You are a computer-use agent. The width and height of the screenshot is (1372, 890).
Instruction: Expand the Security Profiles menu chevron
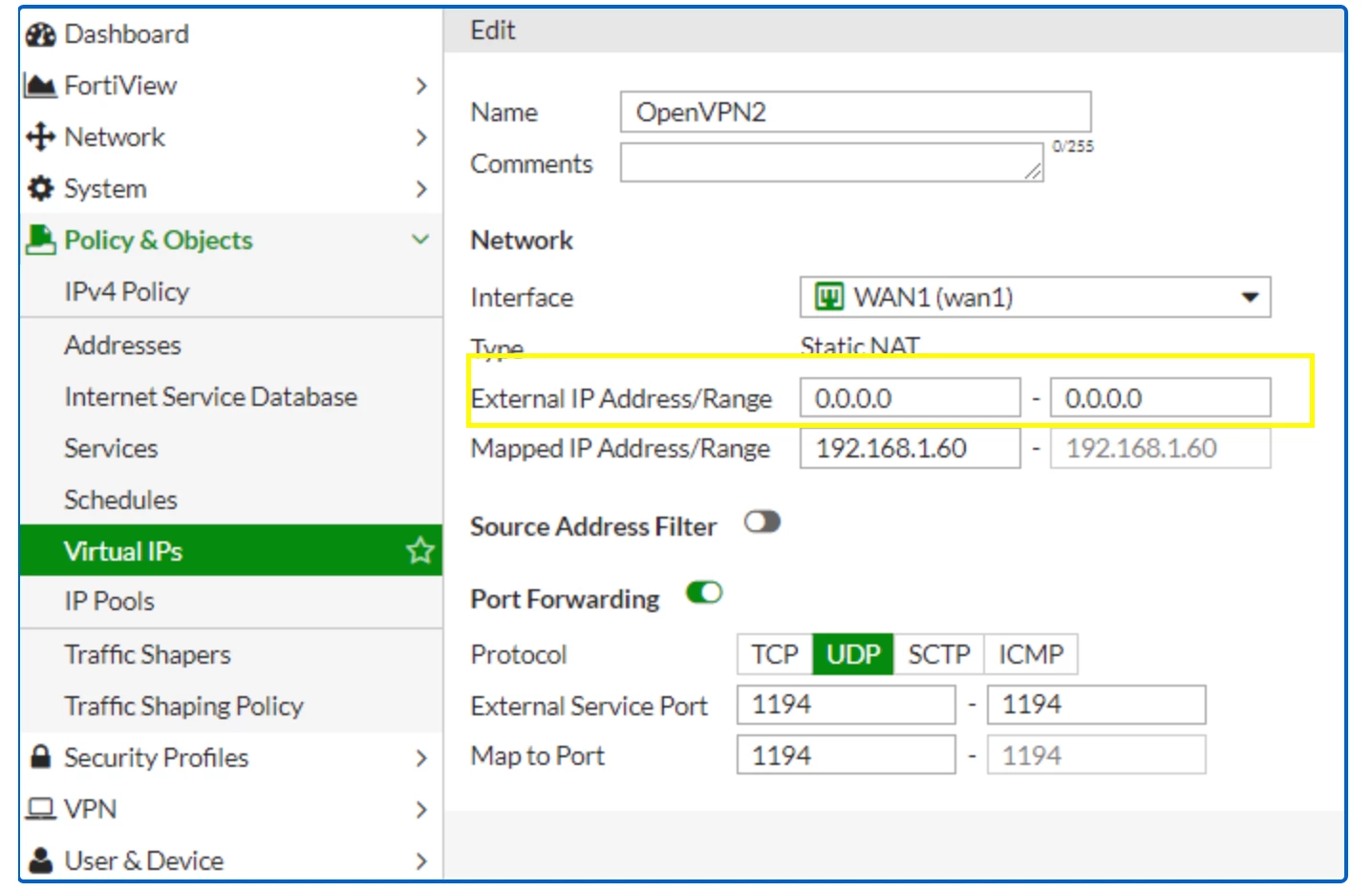[421, 758]
